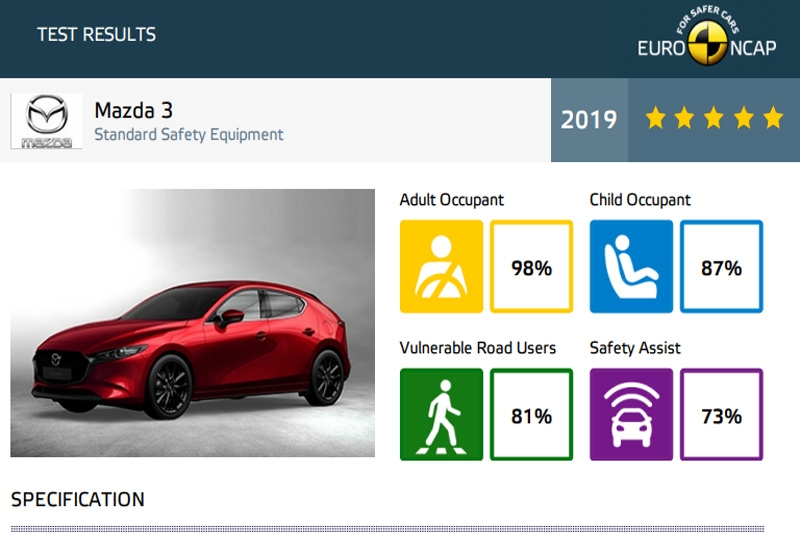Select the yellow Adult Occupant seatbelt icon
Image resolution: width=800 pixels, height=533 pixels.
point(441,266)
